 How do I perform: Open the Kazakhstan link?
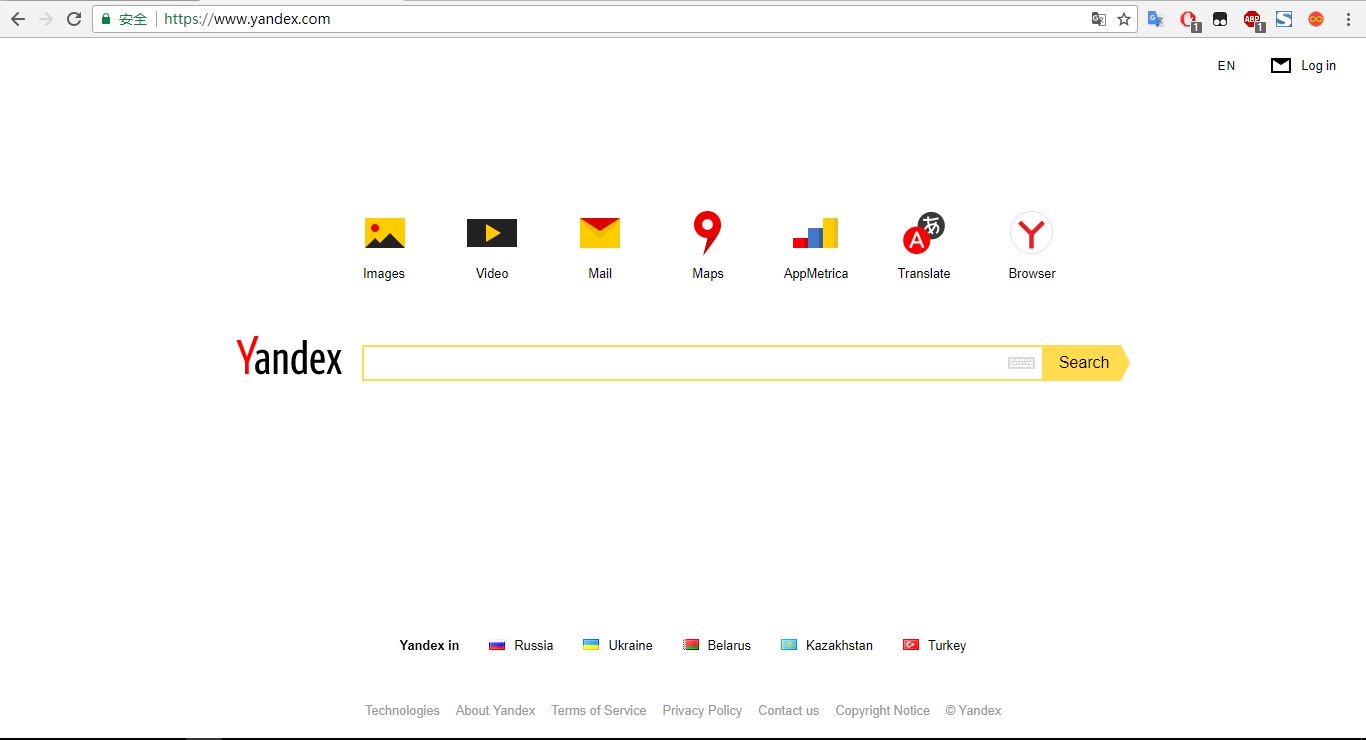[x=839, y=646]
